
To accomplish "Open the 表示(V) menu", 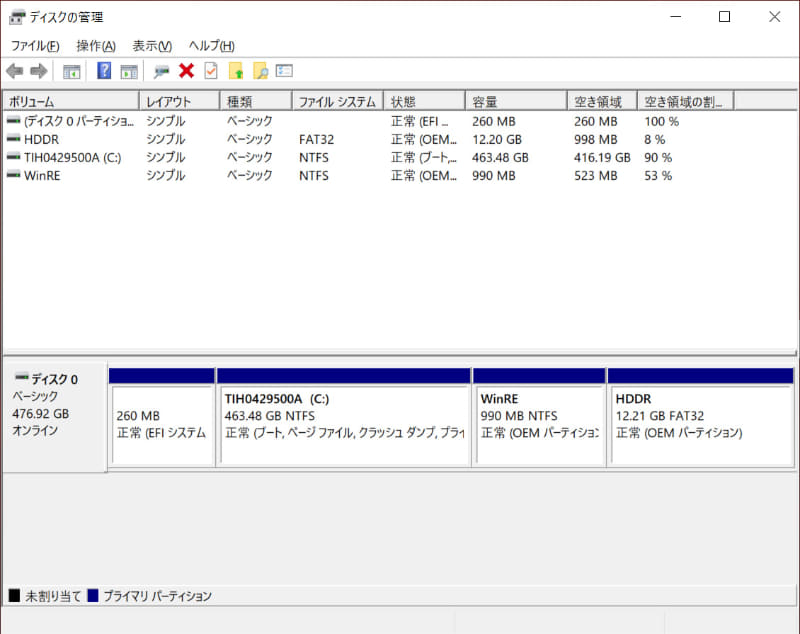I will 152,46.
